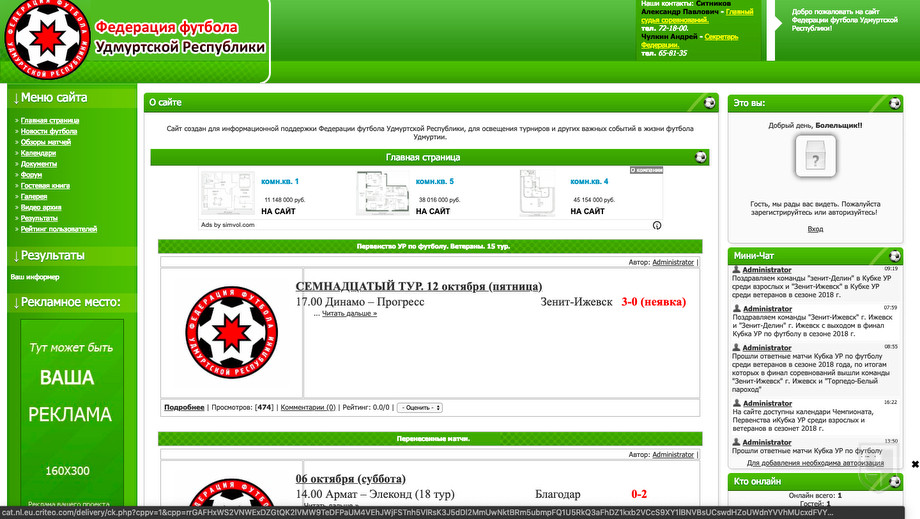Screen dimensions: 920x519
Task: Open floor plan thumbnail for комн.кв. 5
Action: click(382, 194)
